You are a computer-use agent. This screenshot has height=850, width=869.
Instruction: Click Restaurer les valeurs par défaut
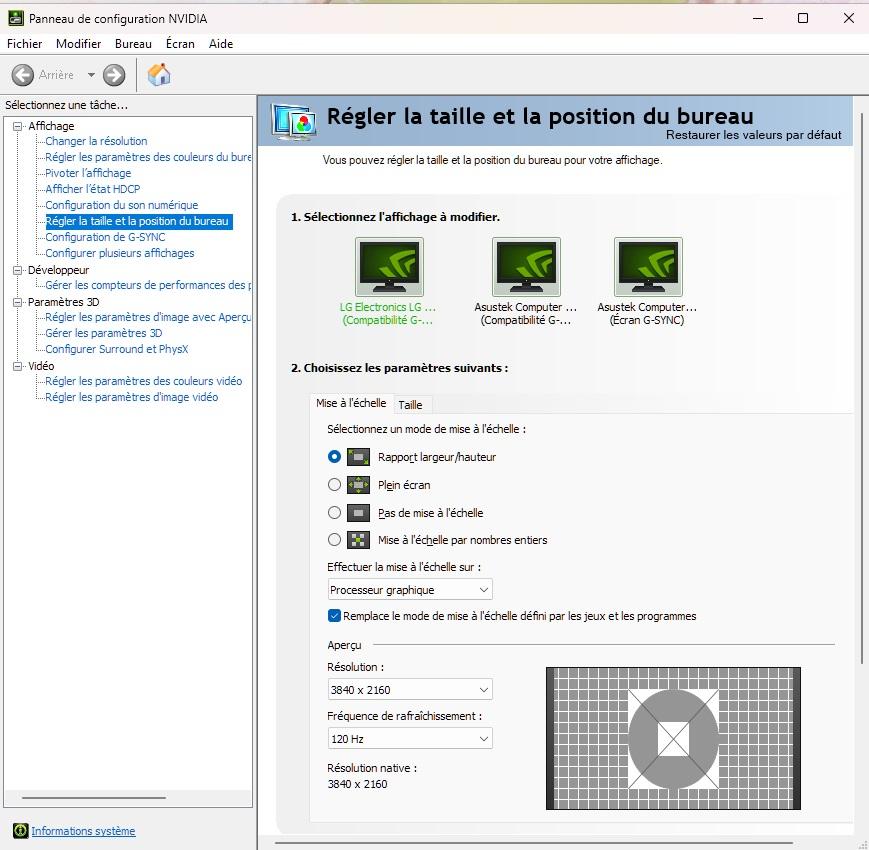(x=753, y=135)
